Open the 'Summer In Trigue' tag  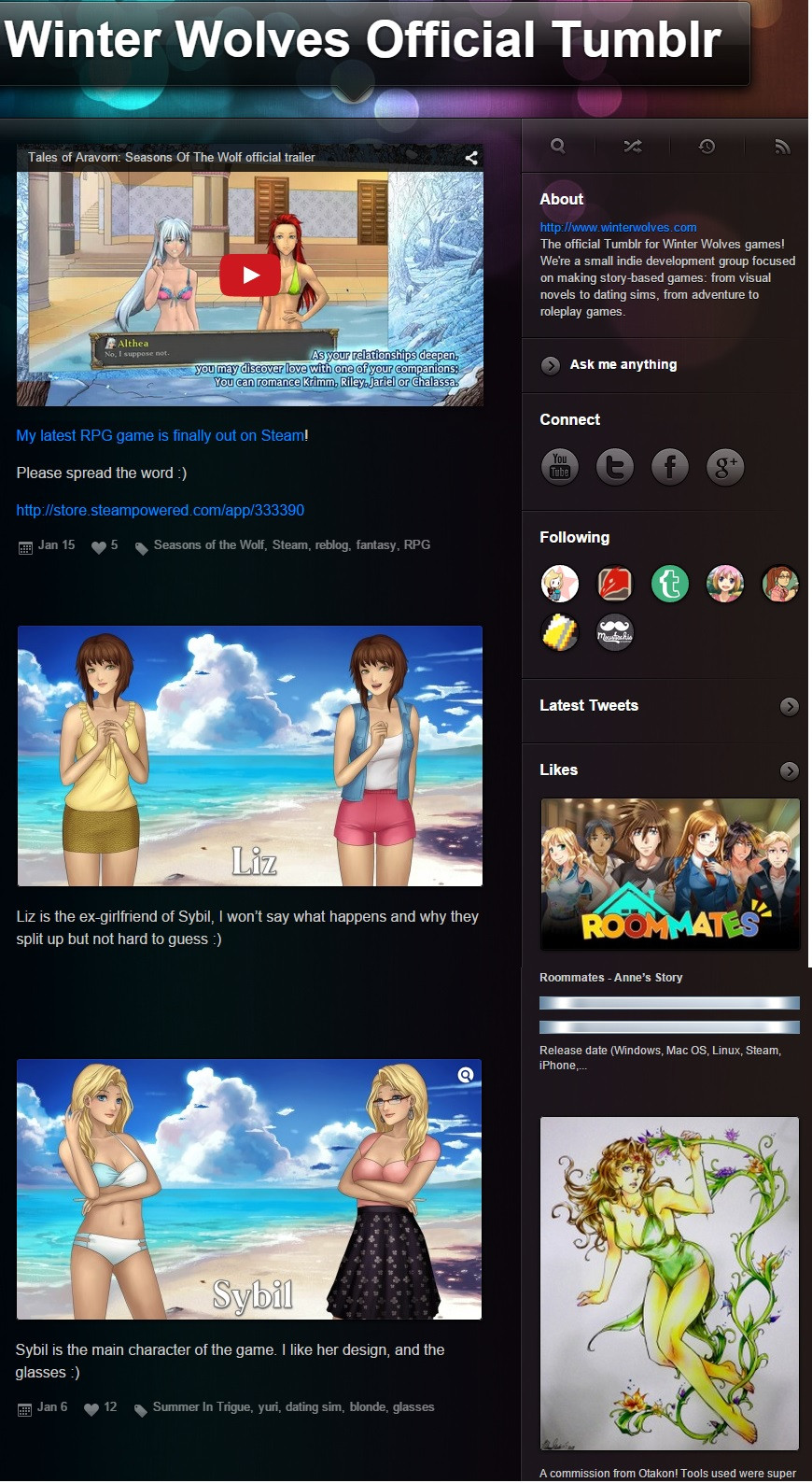203,1406
